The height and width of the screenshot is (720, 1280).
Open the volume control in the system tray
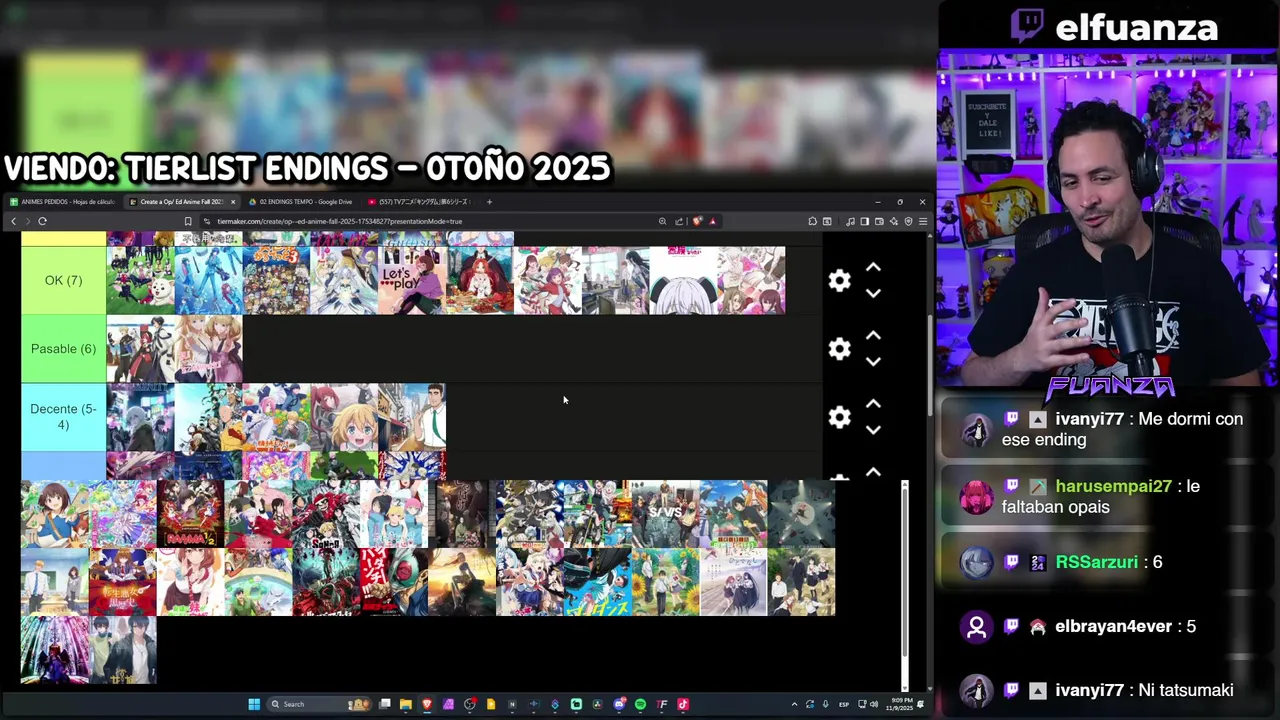(x=874, y=704)
